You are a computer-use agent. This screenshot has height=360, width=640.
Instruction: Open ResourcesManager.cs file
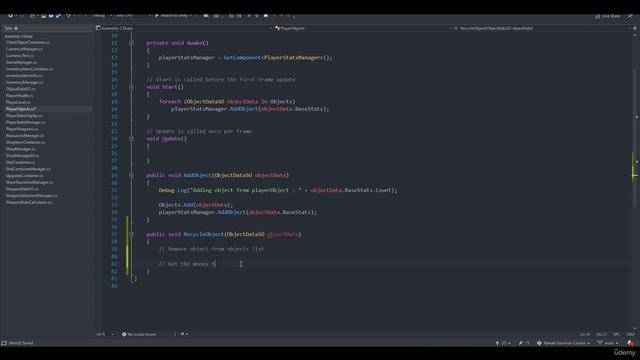(25, 136)
